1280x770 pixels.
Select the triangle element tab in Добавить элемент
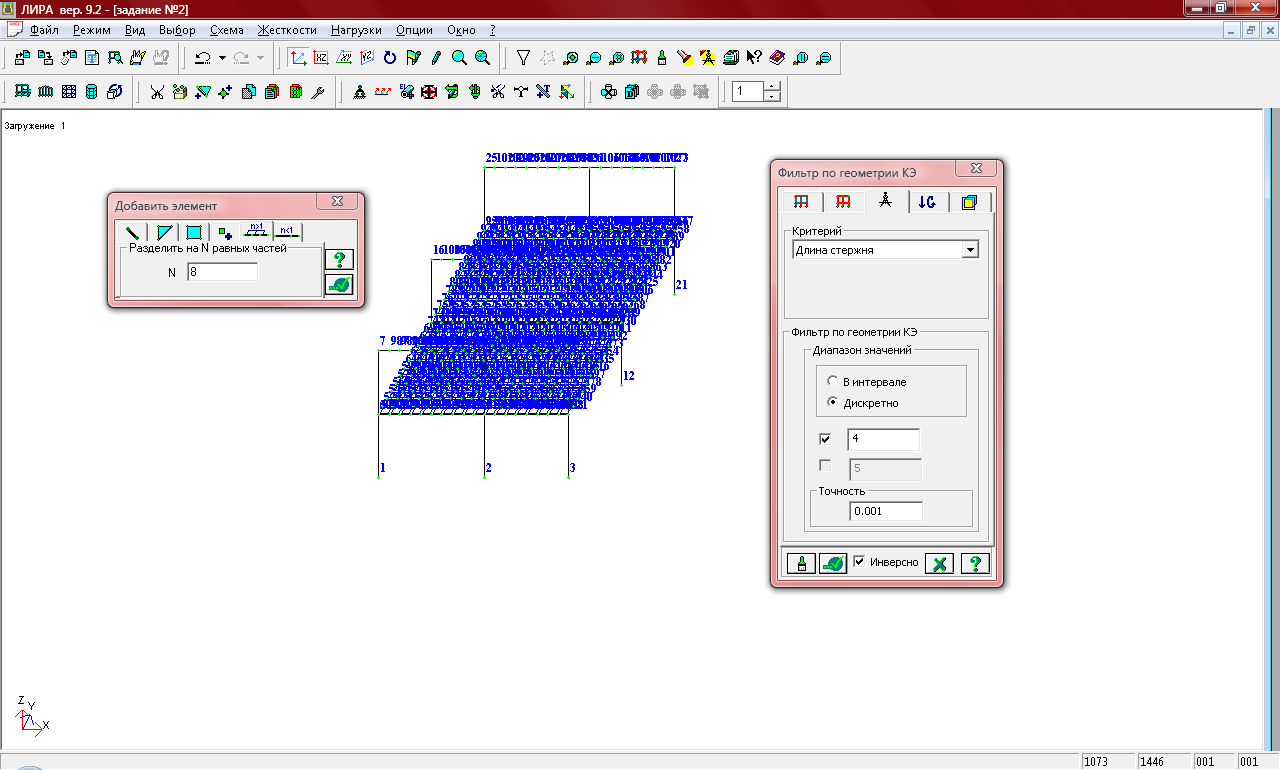(164, 232)
